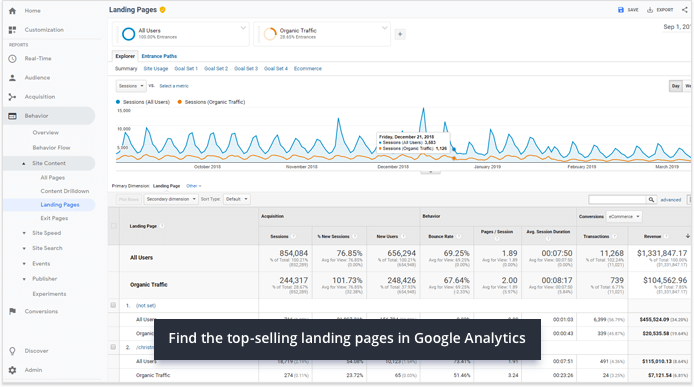Click the Export button

pyautogui.click(x=660, y=10)
